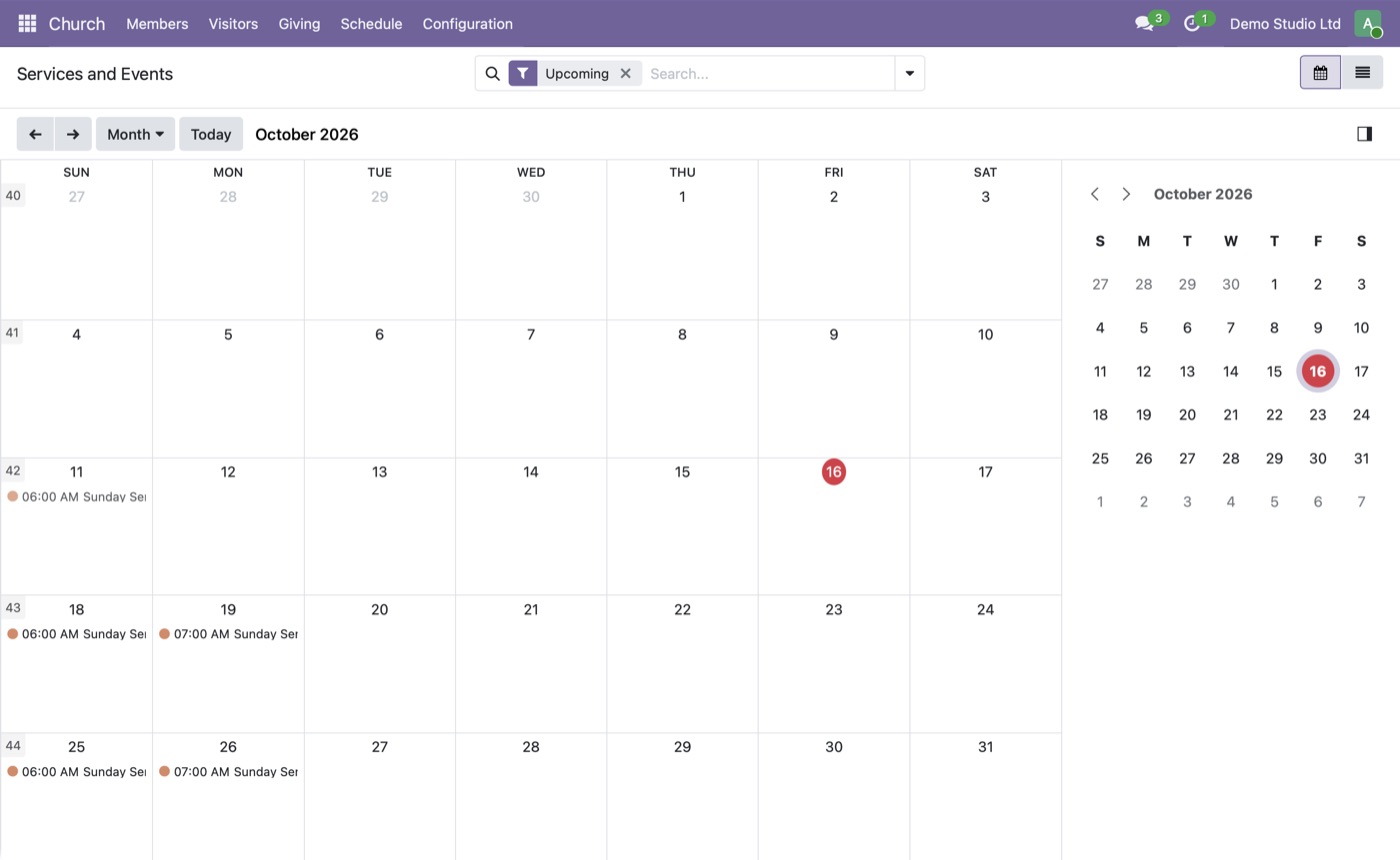
Task: Click the filter funnel icon
Action: [x=523, y=73]
